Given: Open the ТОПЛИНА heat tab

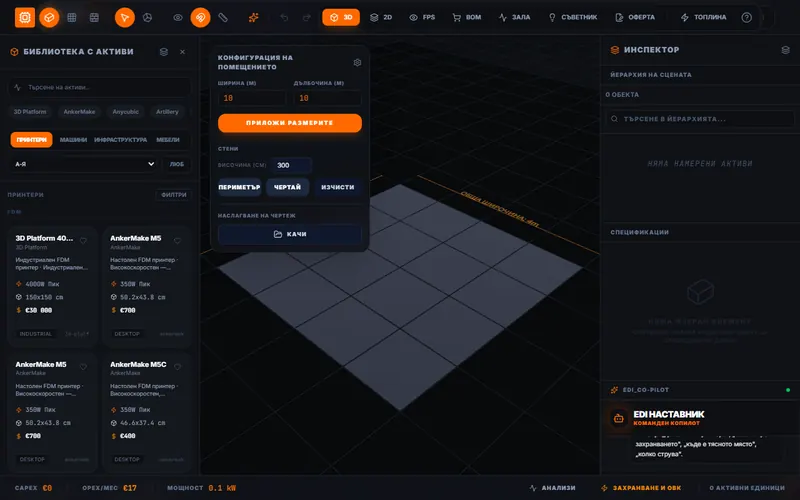Looking at the screenshot, I should pos(704,17).
